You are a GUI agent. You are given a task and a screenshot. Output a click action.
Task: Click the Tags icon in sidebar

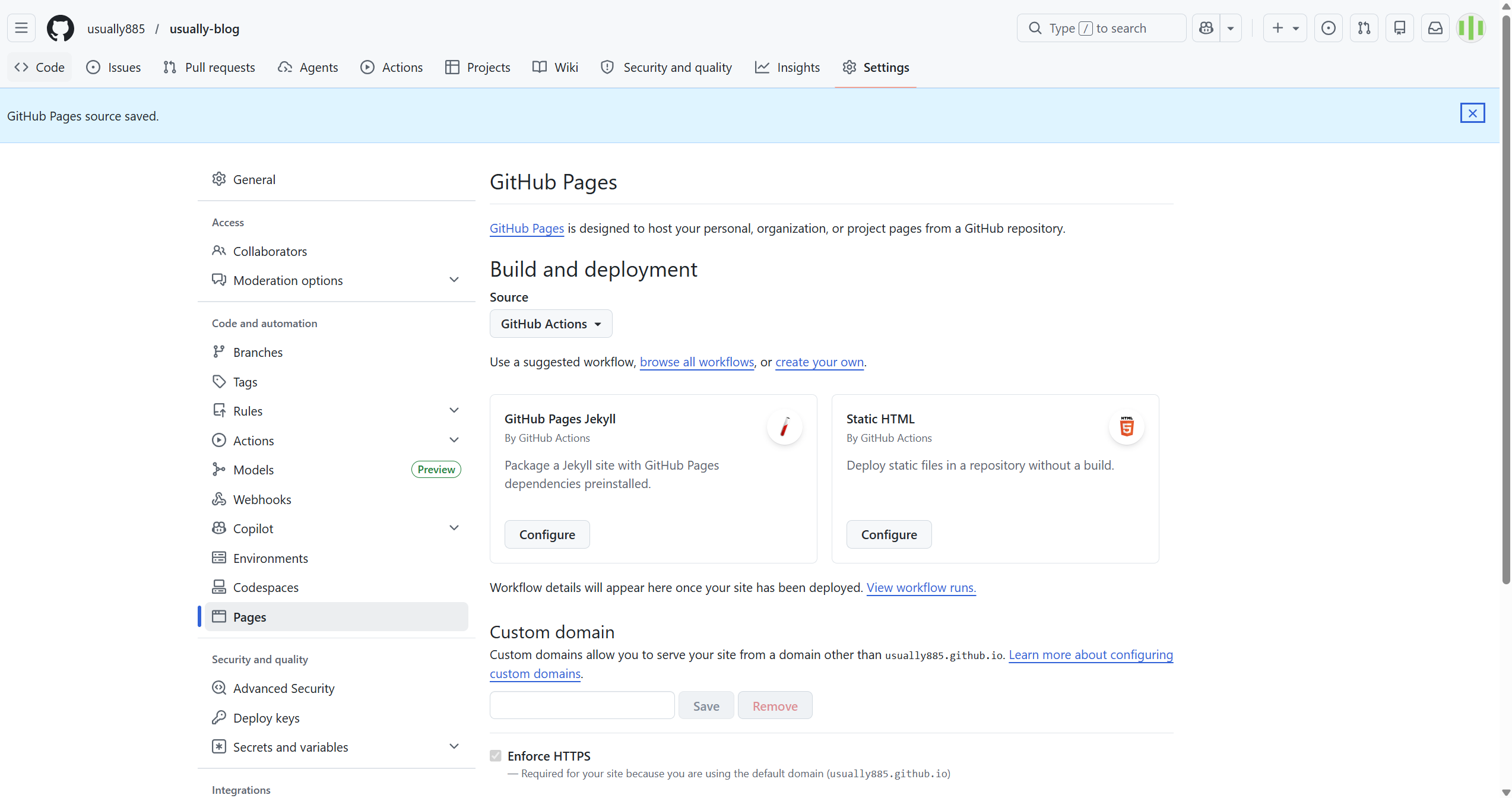219,381
